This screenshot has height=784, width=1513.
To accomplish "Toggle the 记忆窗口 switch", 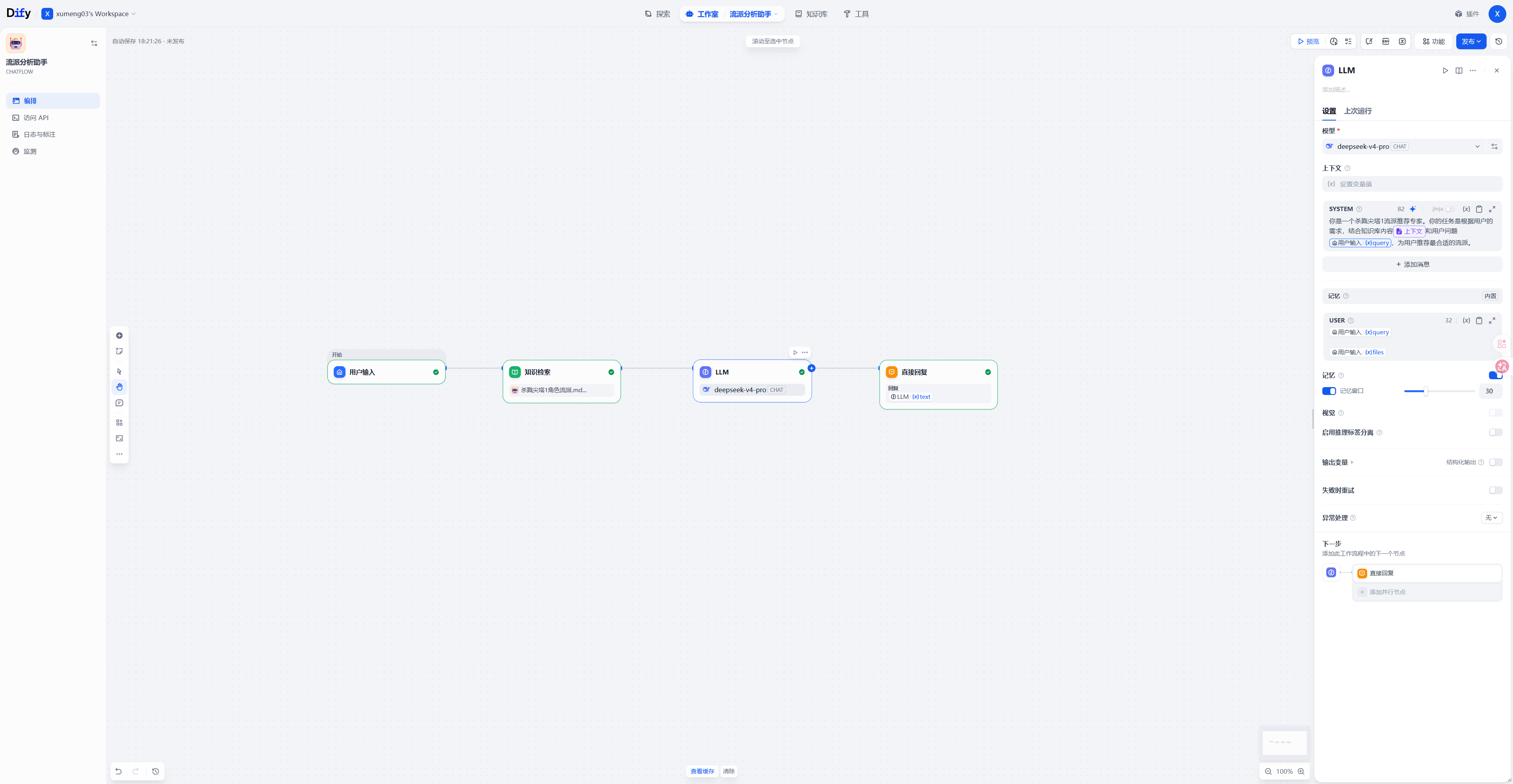I will click(x=1329, y=391).
